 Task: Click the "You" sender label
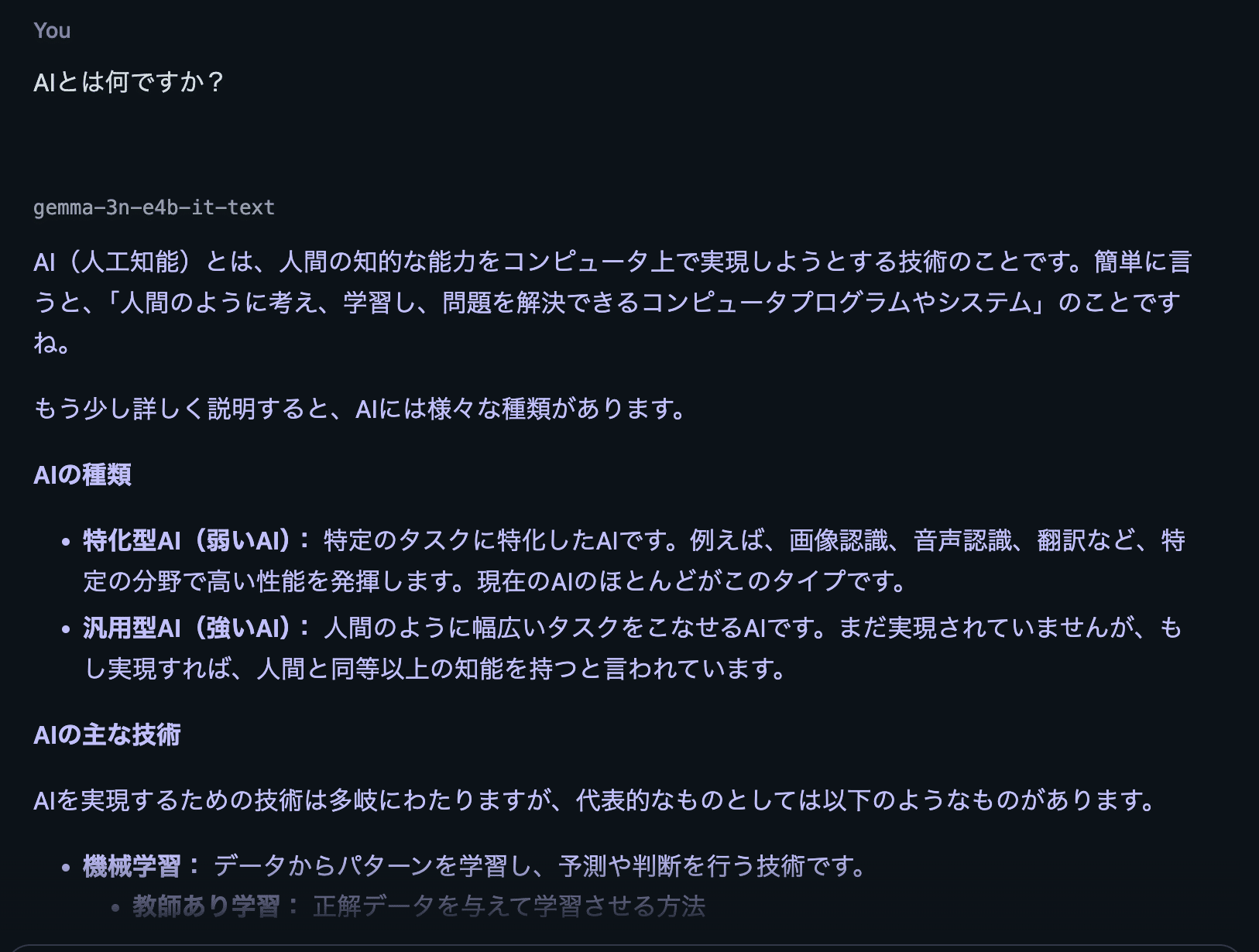pyautogui.click(x=52, y=31)
